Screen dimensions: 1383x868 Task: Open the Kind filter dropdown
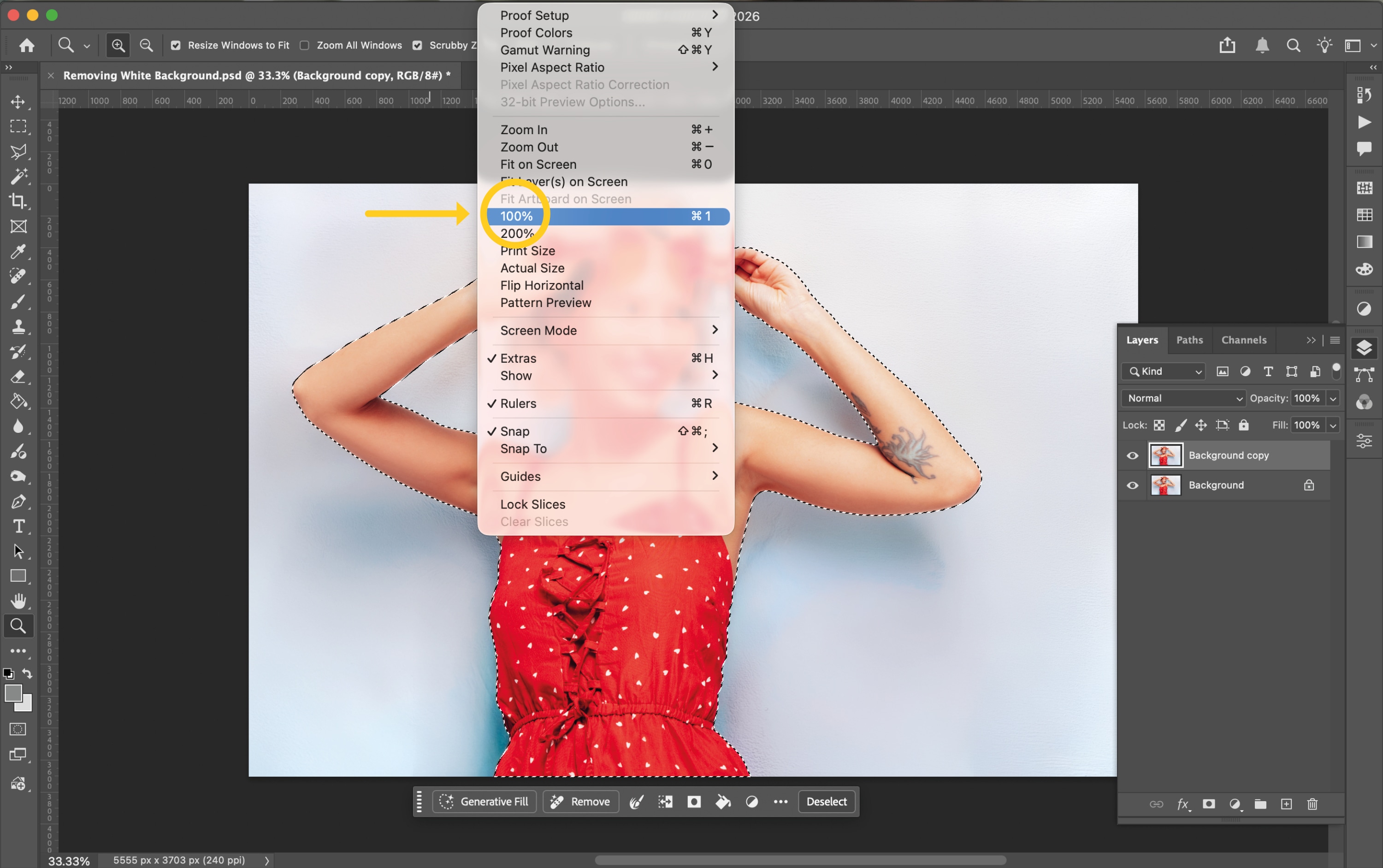click(x=1164, y=372)
